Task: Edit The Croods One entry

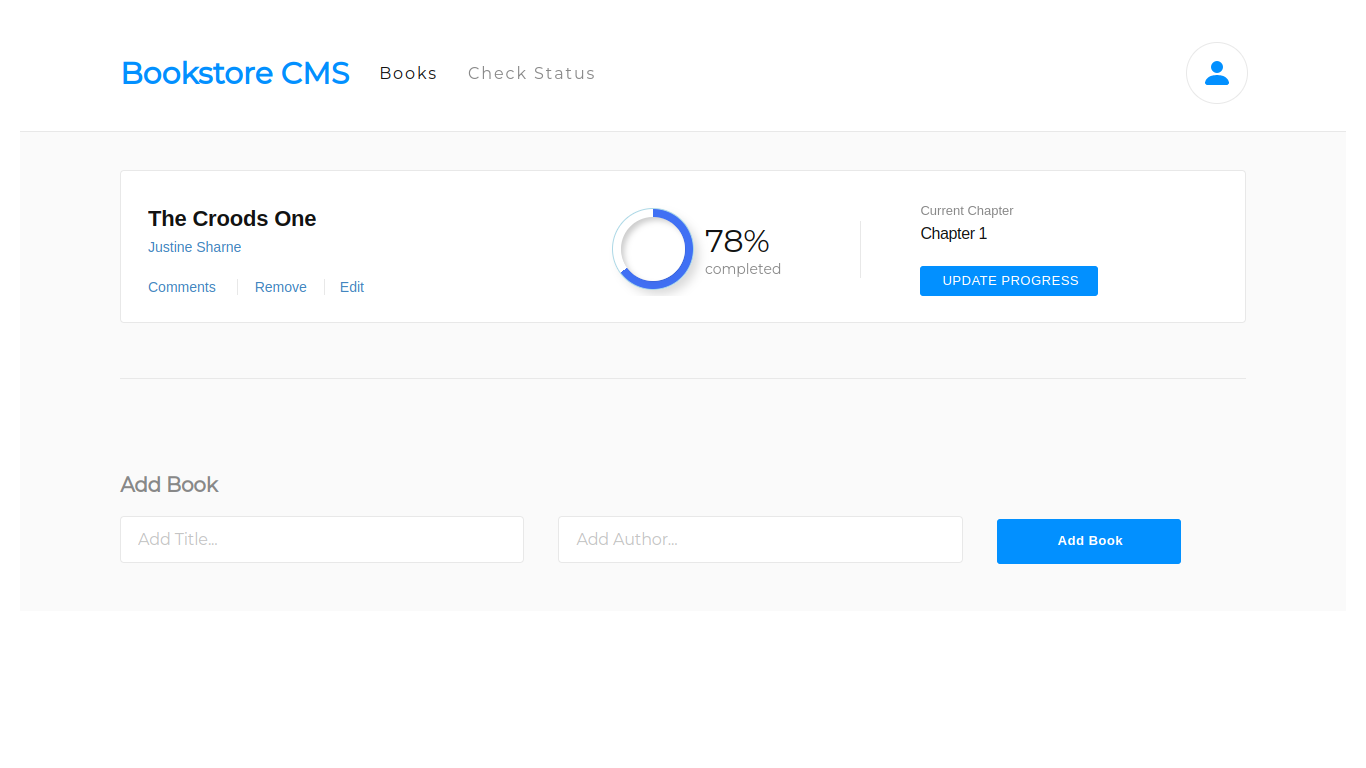Action: click(x=351, y=287)
